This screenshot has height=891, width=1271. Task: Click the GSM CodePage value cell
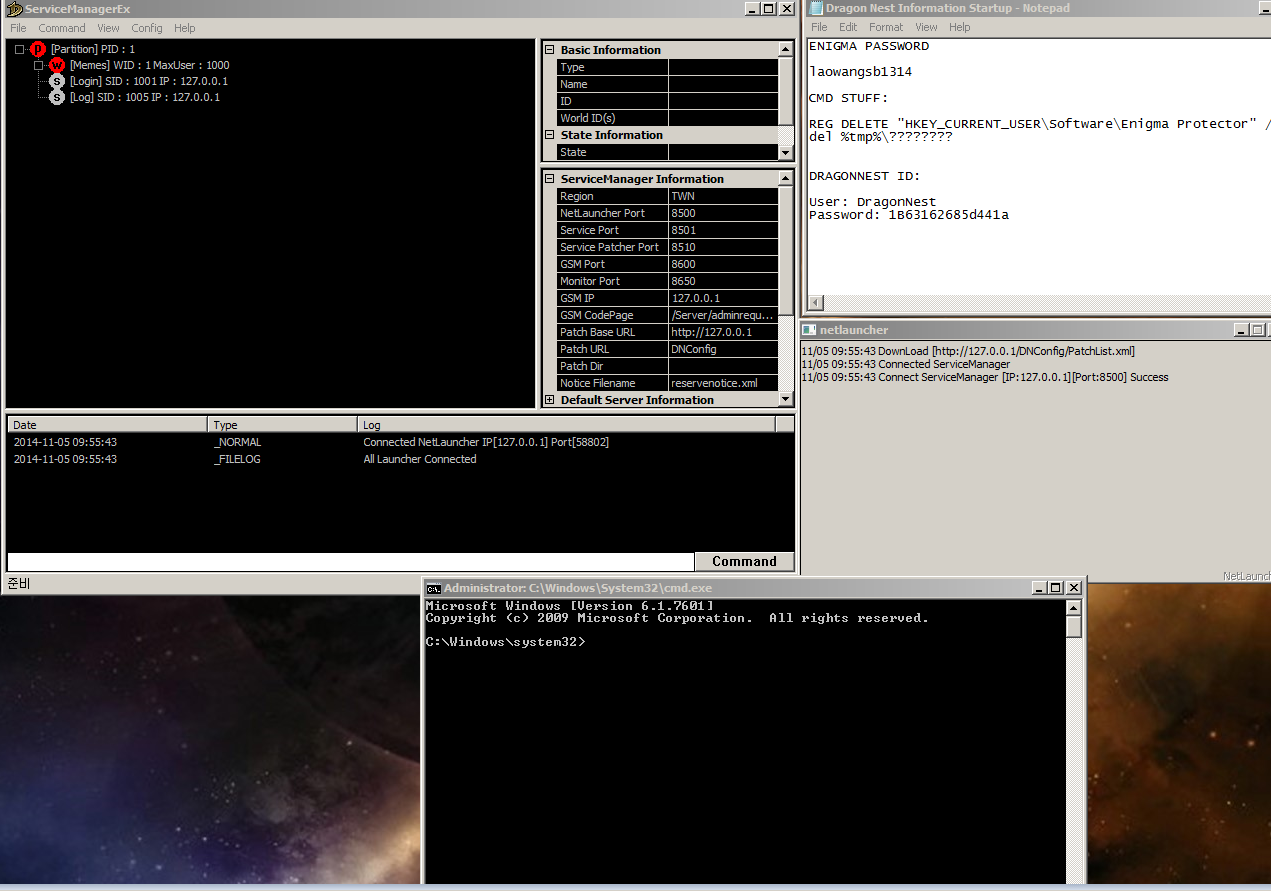(723, 315)
